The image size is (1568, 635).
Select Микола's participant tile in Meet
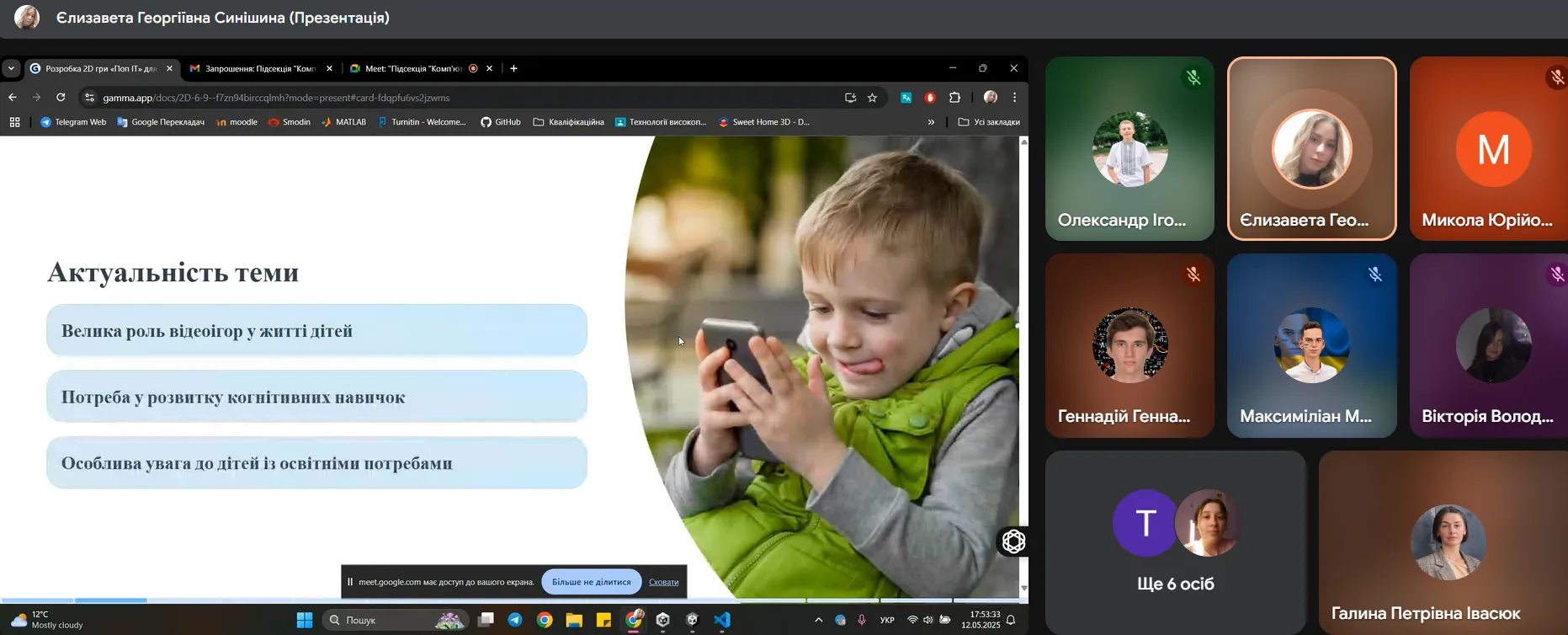pos(1489,149)
